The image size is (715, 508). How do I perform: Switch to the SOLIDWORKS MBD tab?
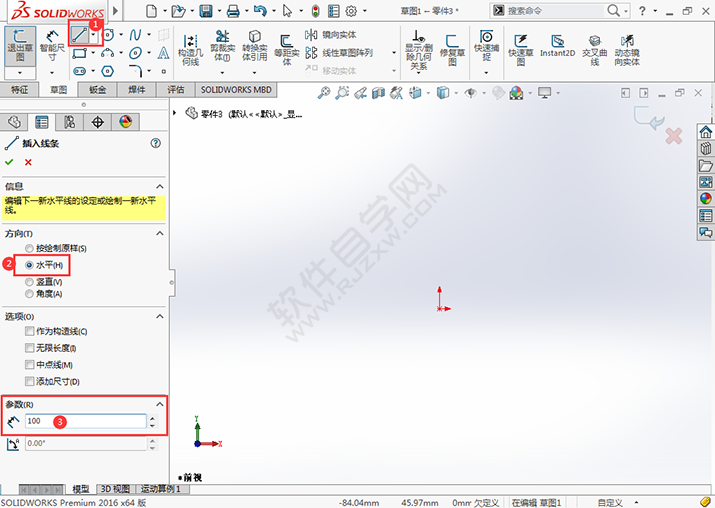point(236,90)
